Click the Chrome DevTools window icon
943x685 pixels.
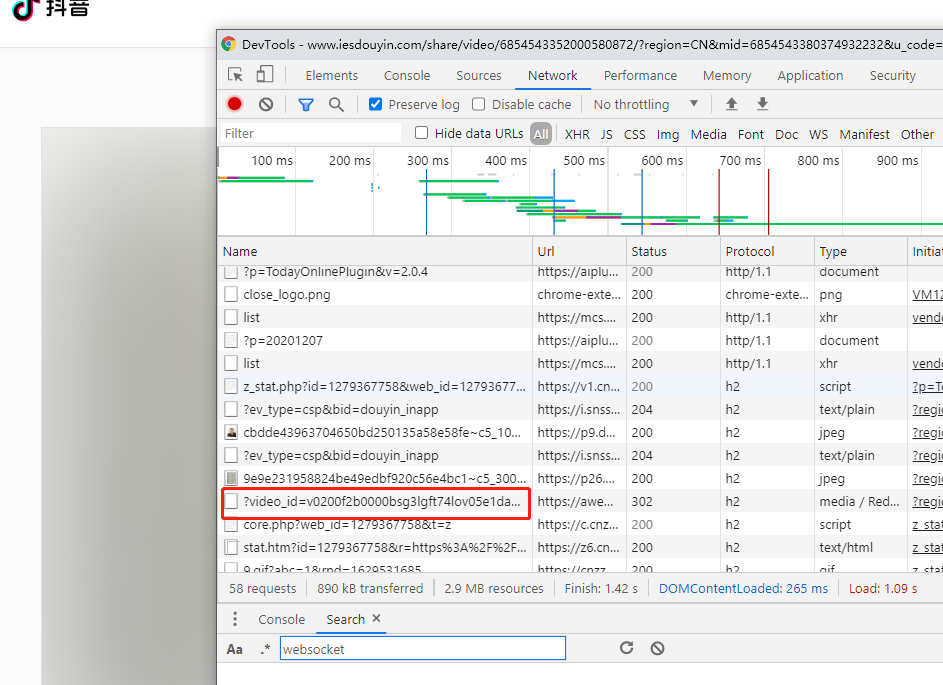(x=229, y=44)
